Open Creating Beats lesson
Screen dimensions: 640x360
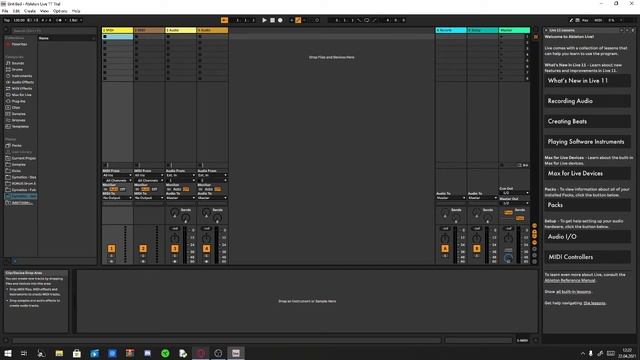tap(587, 121)
